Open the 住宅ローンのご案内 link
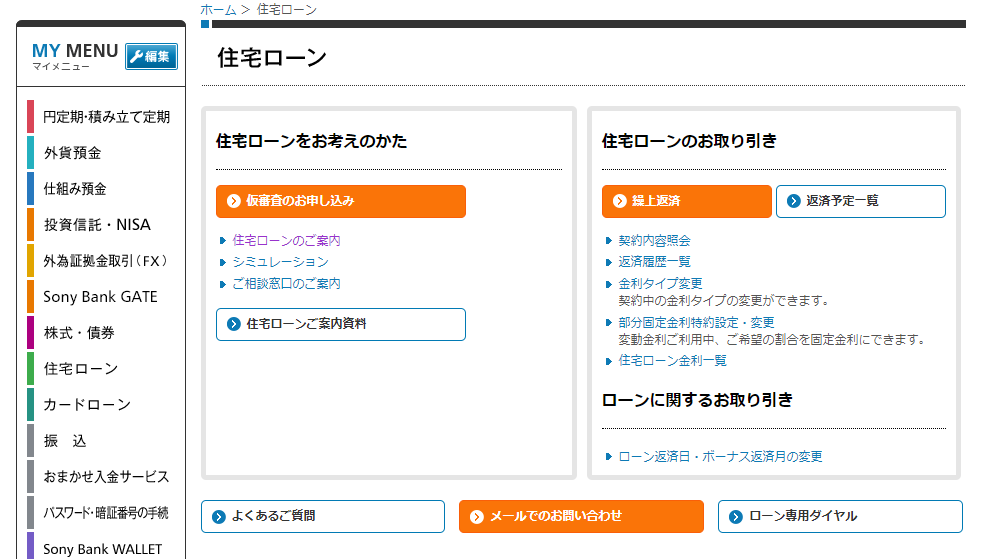This screenshot has width=982, height=559. (x=286, y=241)
